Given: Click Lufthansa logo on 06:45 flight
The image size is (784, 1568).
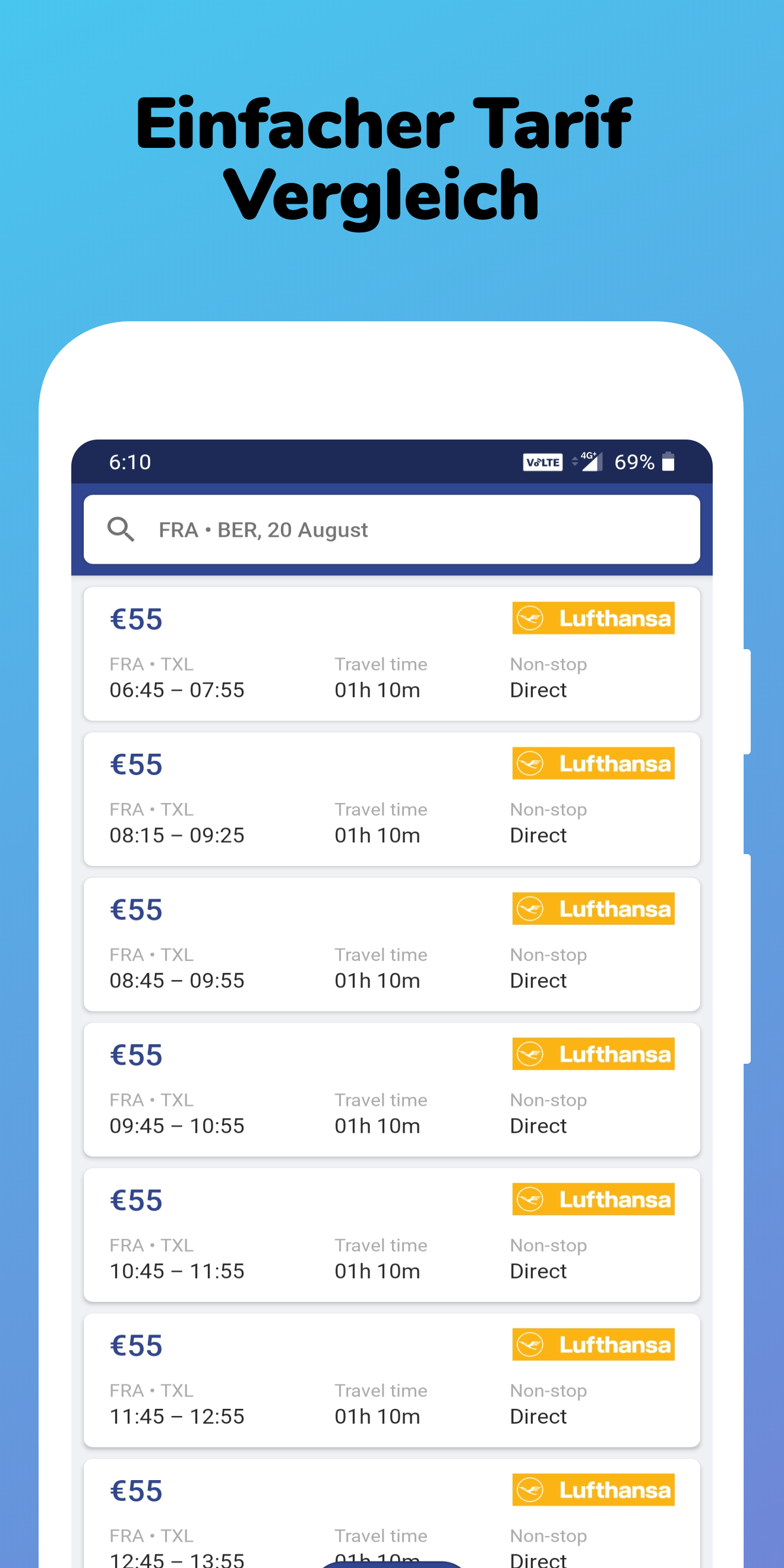Looking at the screenshot, I should point(593,618).
